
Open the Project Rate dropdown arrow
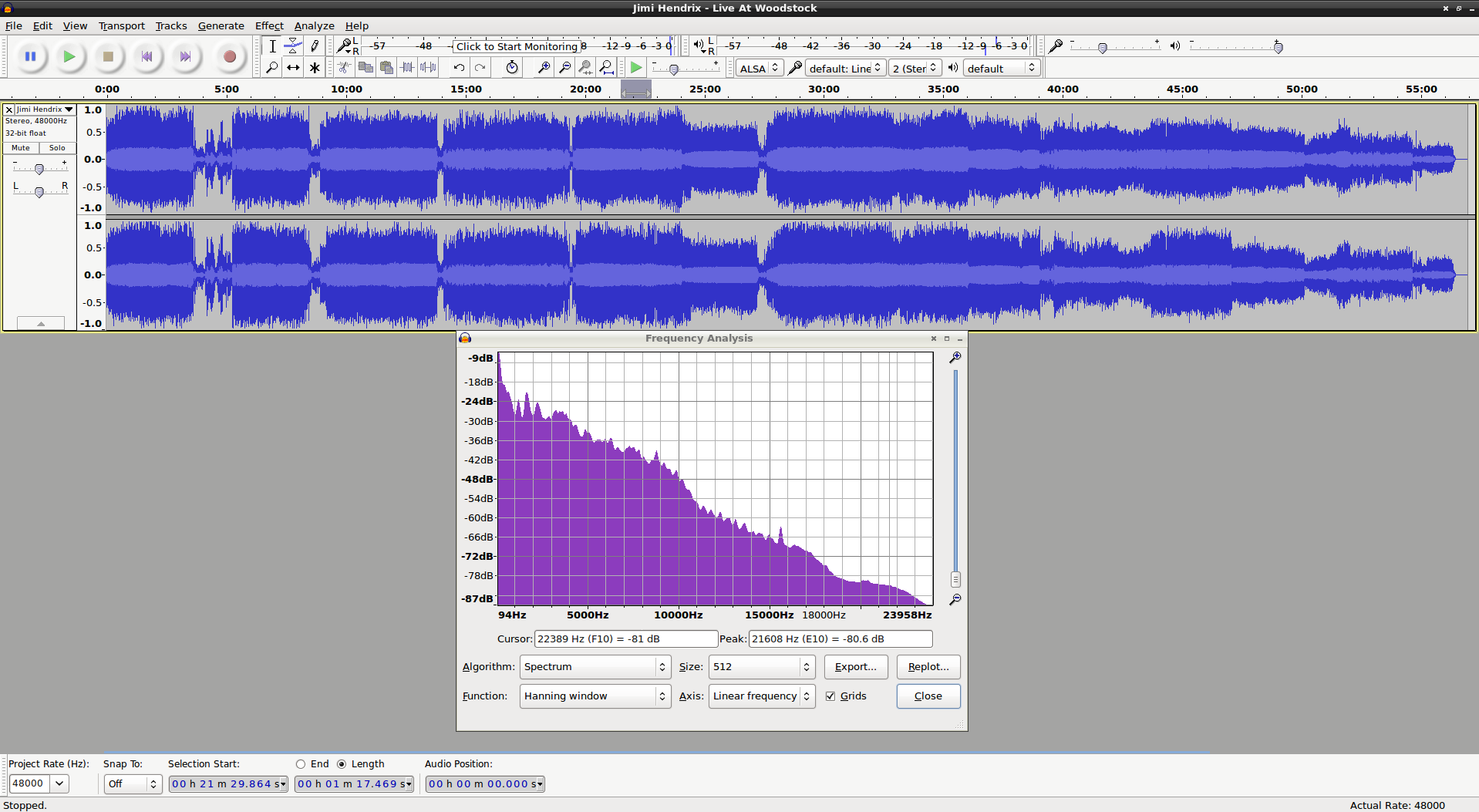pos(59,783)
